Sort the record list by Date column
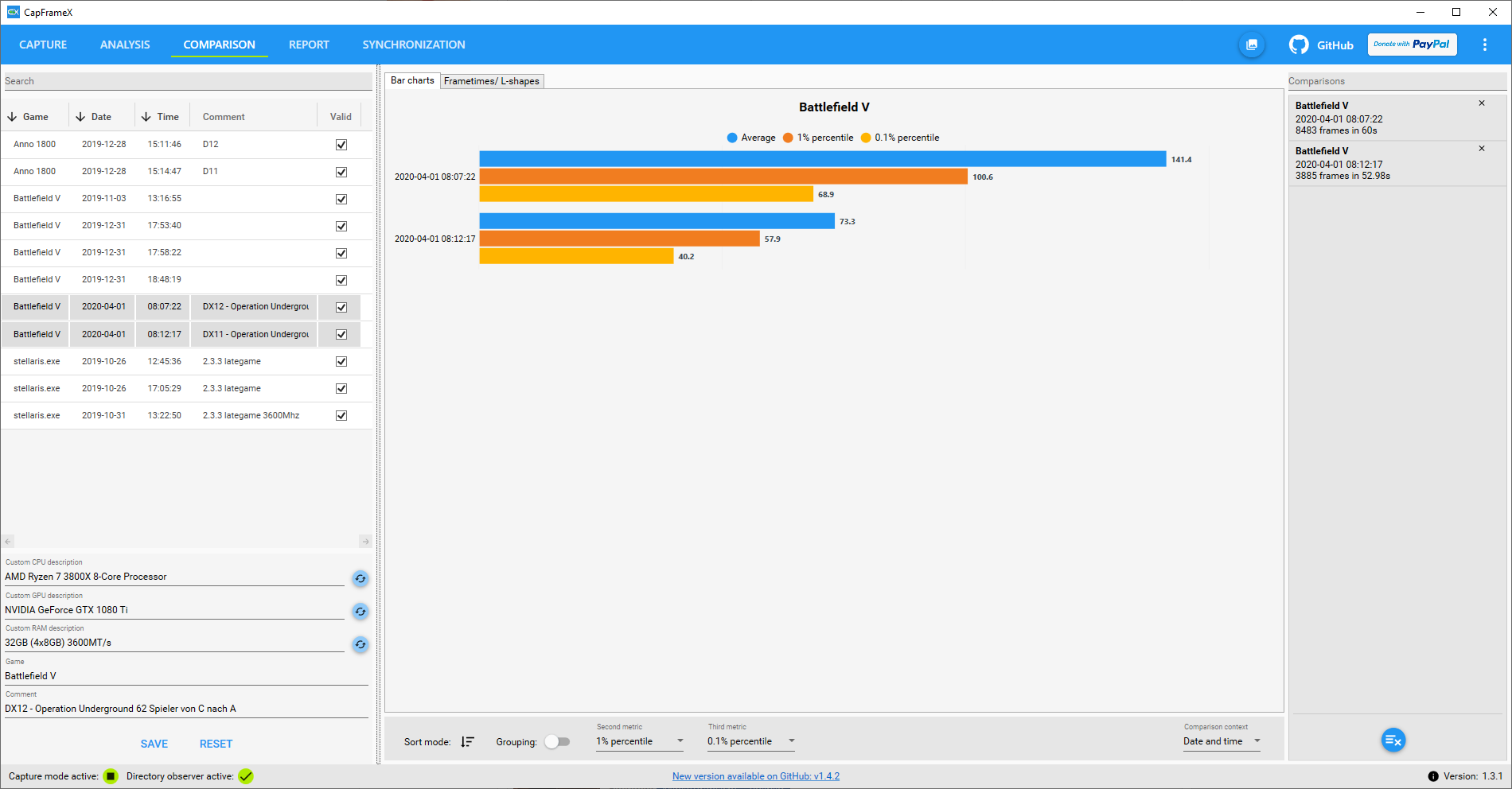 [x=94, y=117]
